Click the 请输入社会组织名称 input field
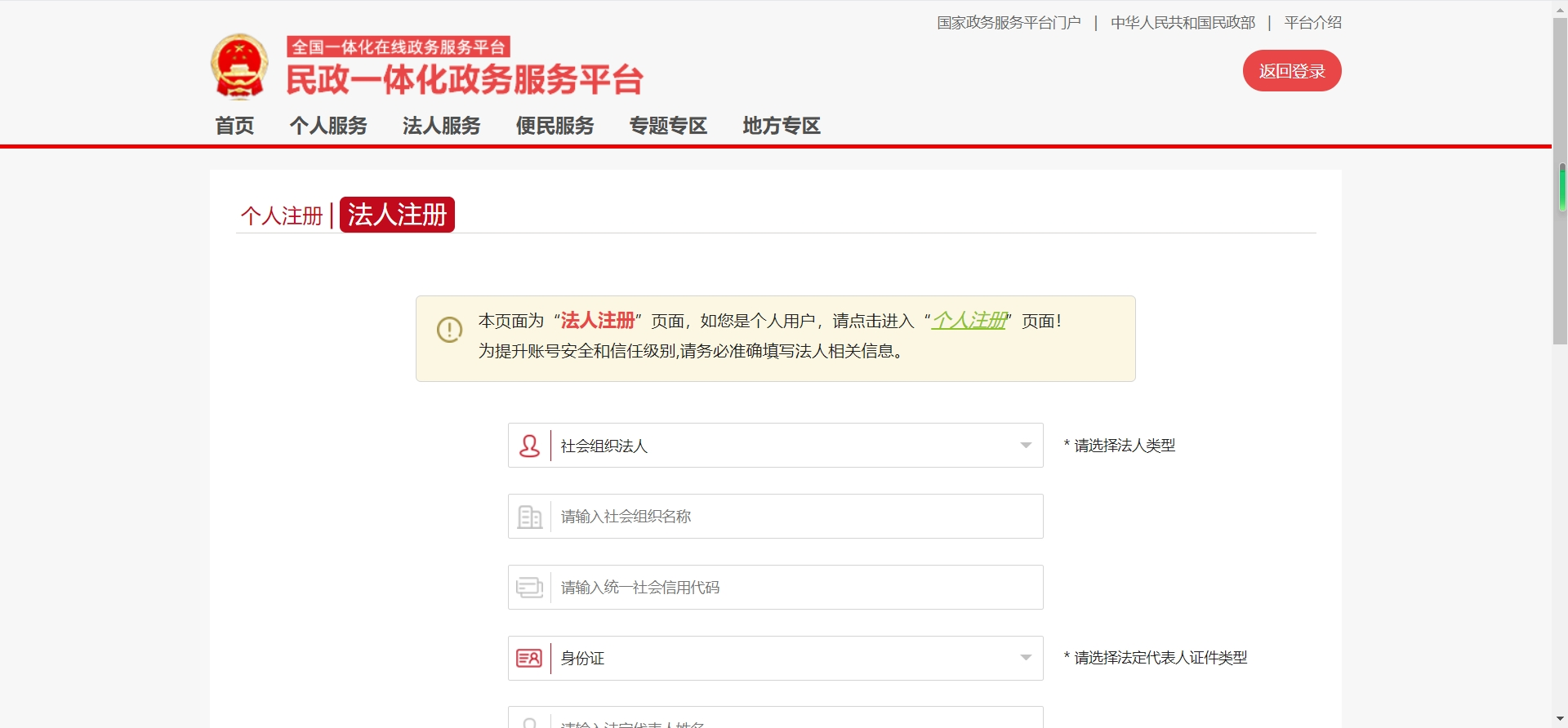Image resolution: width=1568 pixels, height=728 pixels. point(796,517)
